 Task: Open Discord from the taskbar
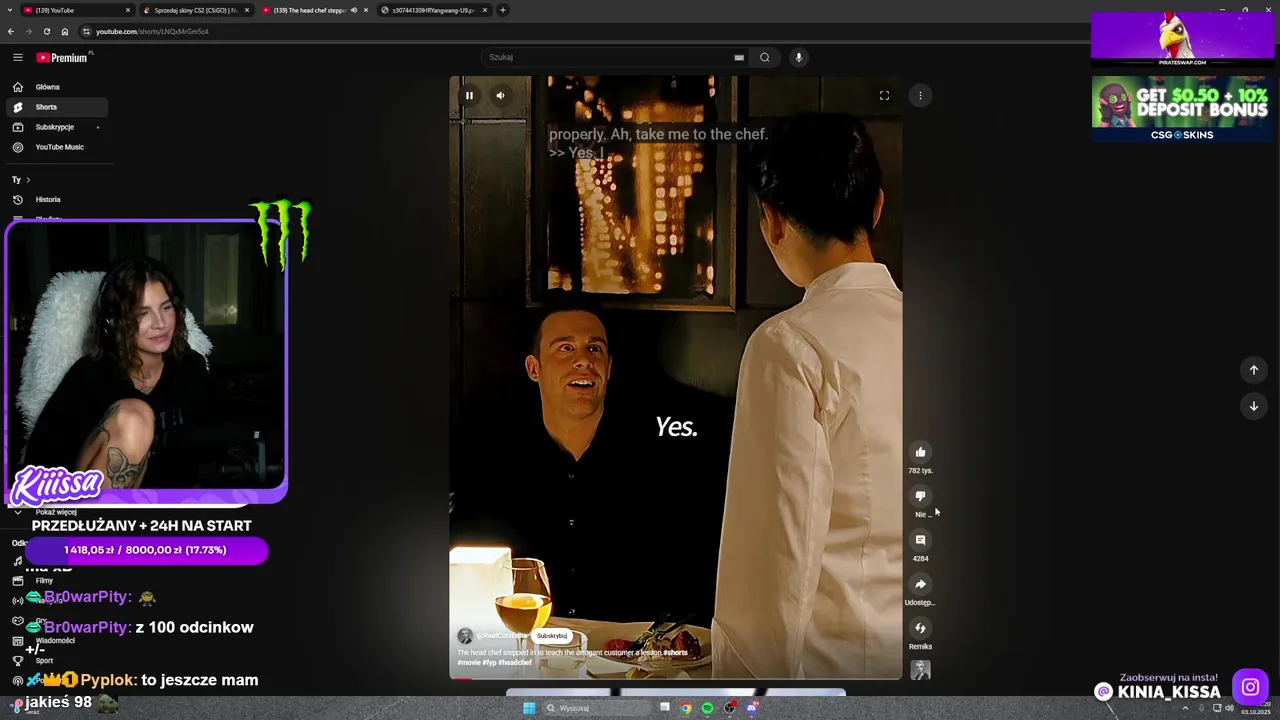(752, 708)
